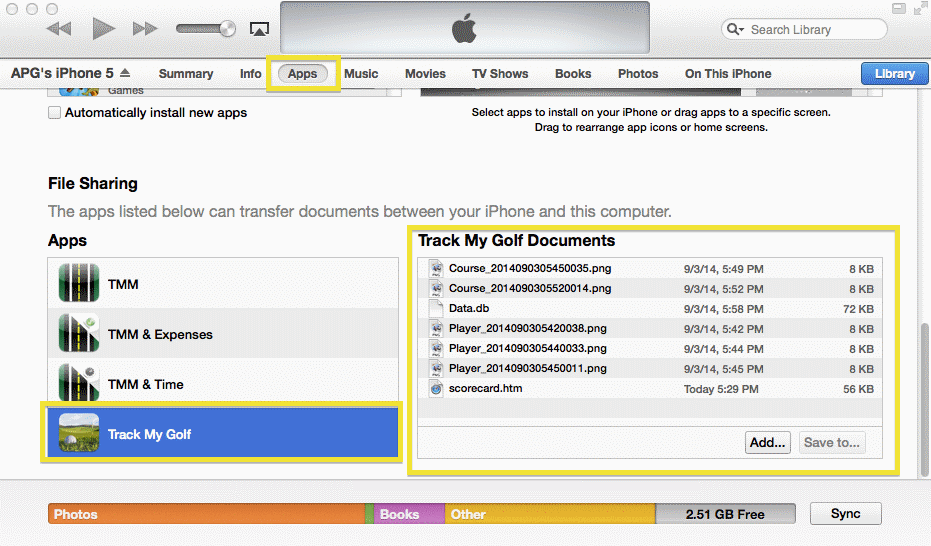Switch to the Music tab

click(x=361, y=74)
